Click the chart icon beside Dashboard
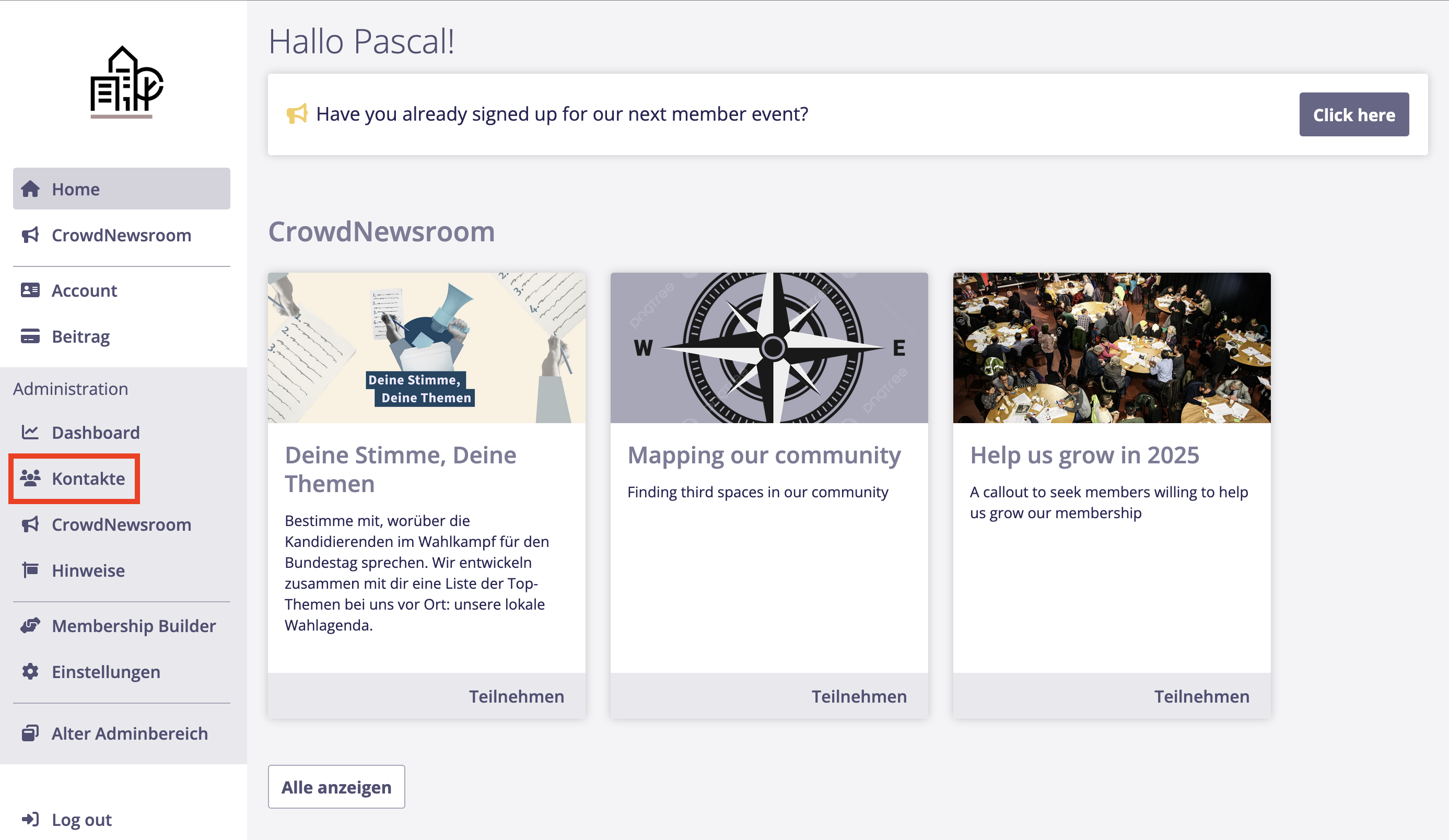 [x=30, y=433]
